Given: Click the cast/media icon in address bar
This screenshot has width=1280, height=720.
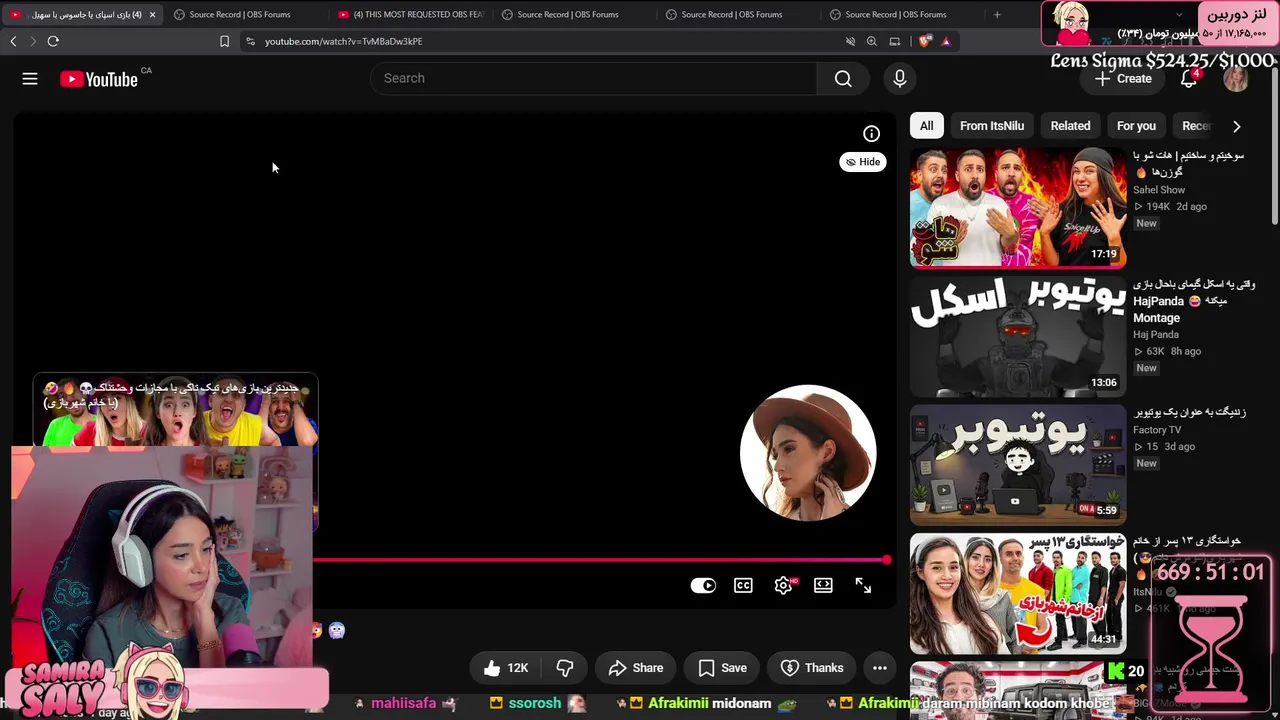Looking at the screenshot, I should pos(895,41).
